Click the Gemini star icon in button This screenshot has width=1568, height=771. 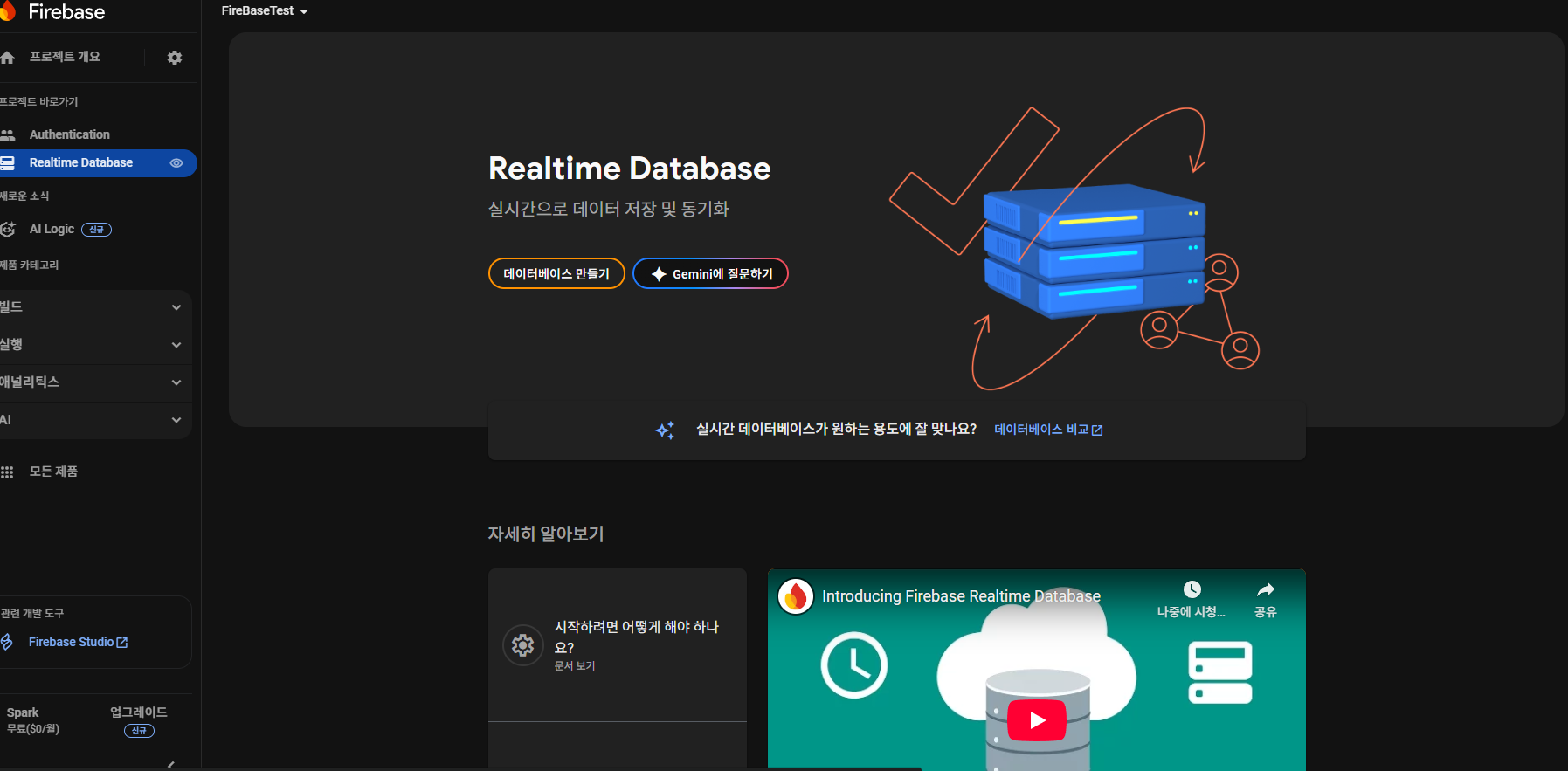659,274
